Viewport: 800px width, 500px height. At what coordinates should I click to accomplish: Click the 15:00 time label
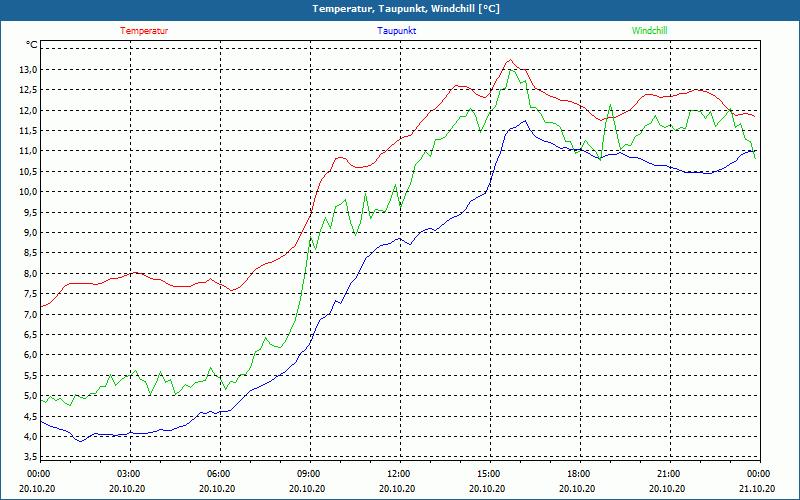pyautogui.click(x=490, y=474)
